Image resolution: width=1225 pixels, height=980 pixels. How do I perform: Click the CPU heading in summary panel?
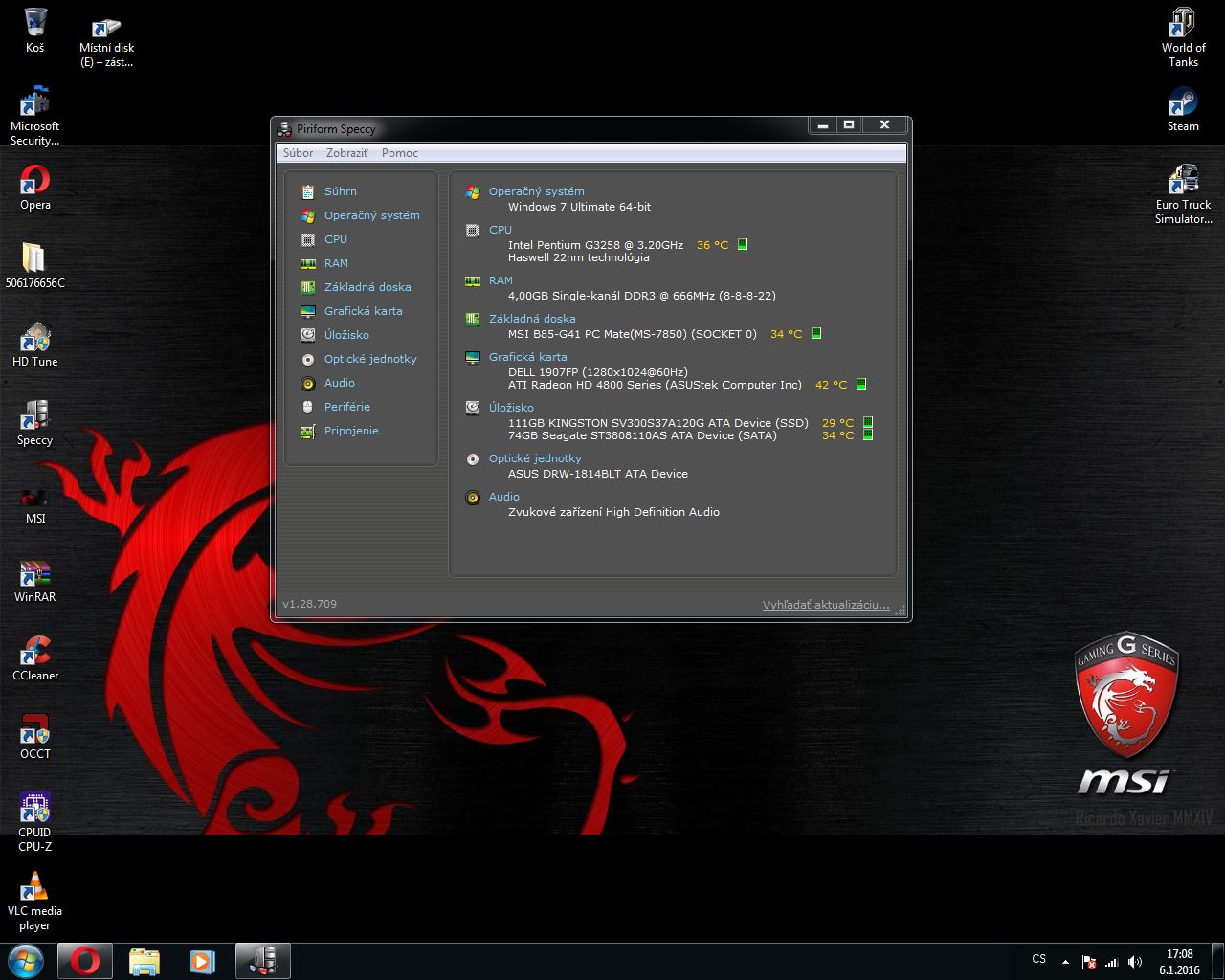coord(500,230)
